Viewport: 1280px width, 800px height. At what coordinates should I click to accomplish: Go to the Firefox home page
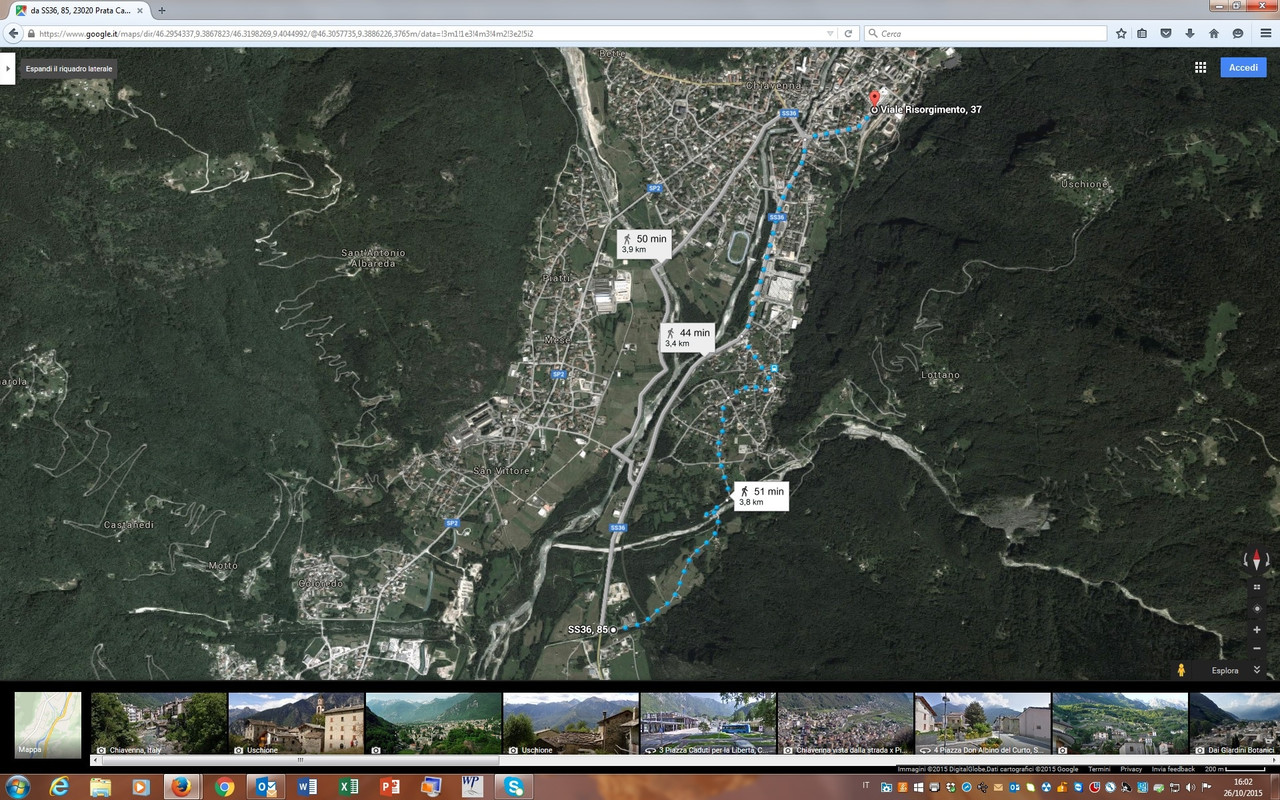point(1214,33)
